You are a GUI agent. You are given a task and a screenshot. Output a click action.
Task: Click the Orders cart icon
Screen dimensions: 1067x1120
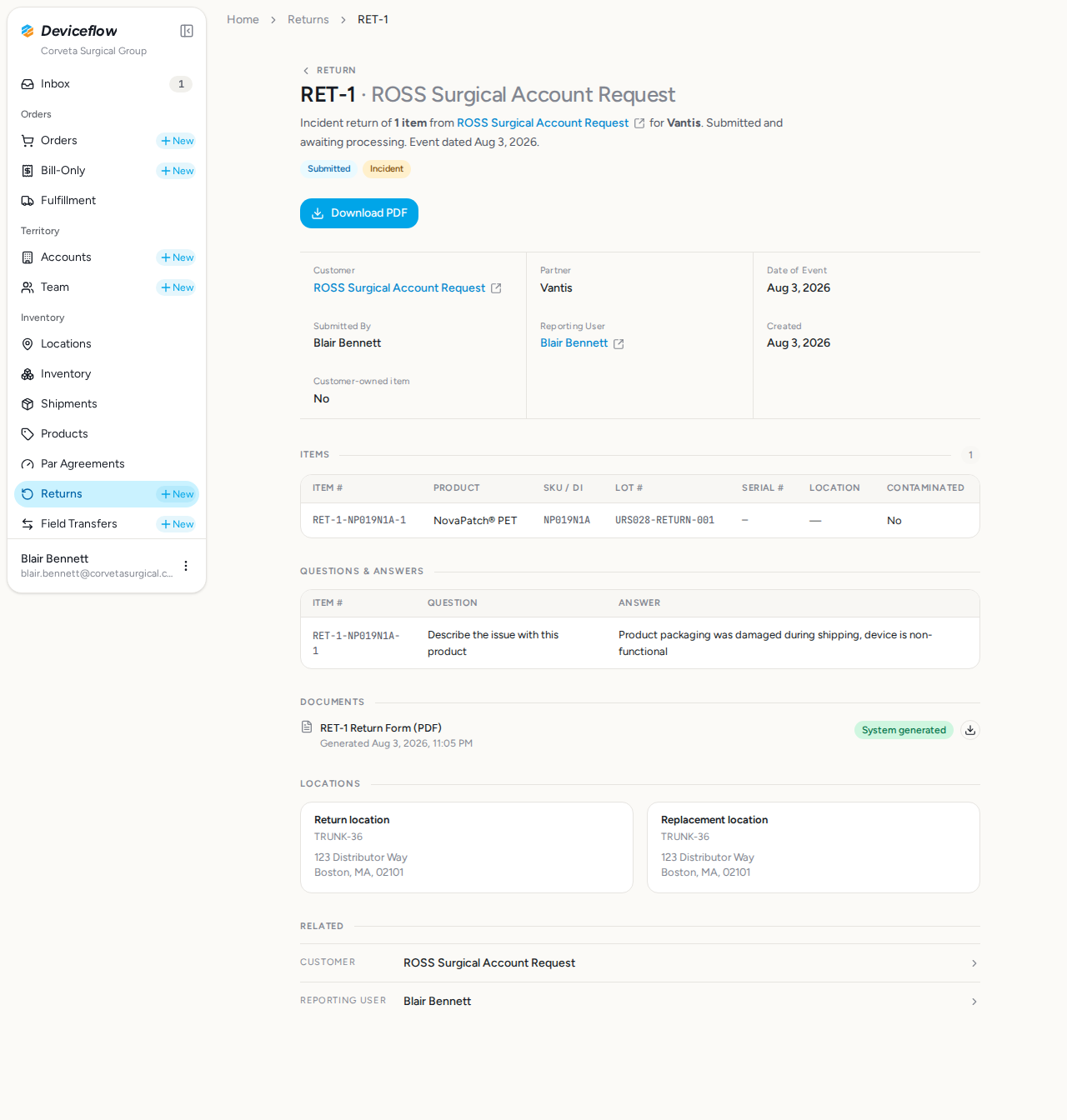coord(28,141)
